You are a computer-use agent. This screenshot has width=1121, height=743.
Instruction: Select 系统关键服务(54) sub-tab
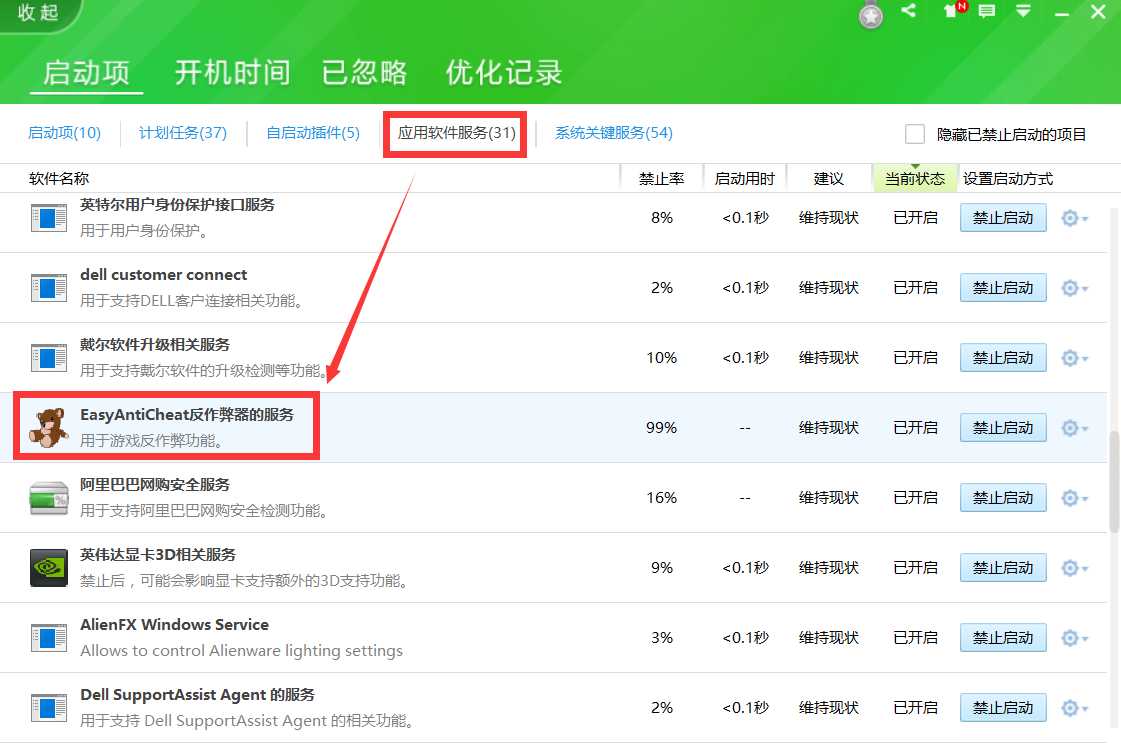pyautogui.click(x=613, y=133)
